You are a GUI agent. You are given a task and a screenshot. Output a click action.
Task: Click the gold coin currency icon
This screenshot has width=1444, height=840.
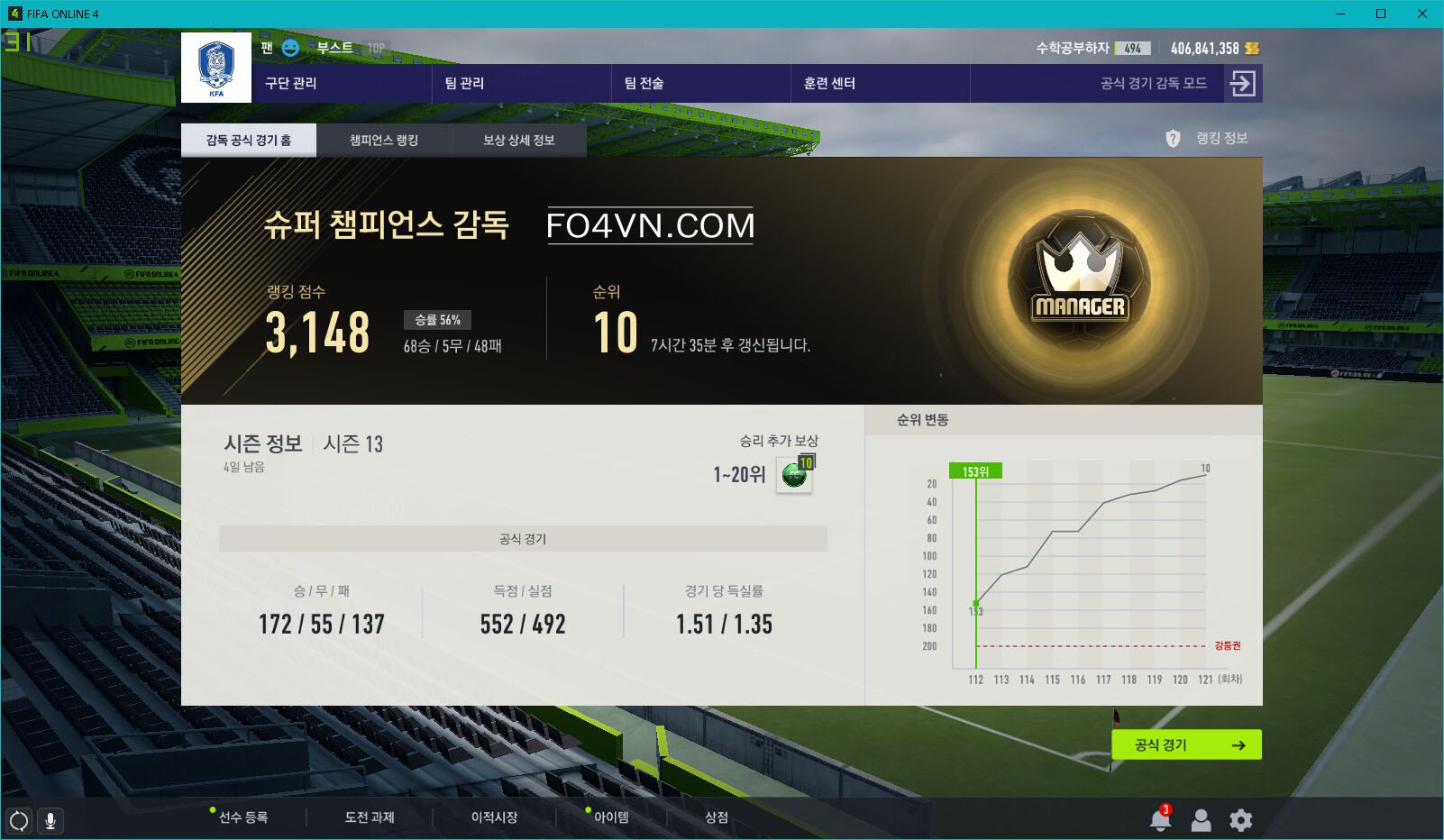pos(1251,49)
